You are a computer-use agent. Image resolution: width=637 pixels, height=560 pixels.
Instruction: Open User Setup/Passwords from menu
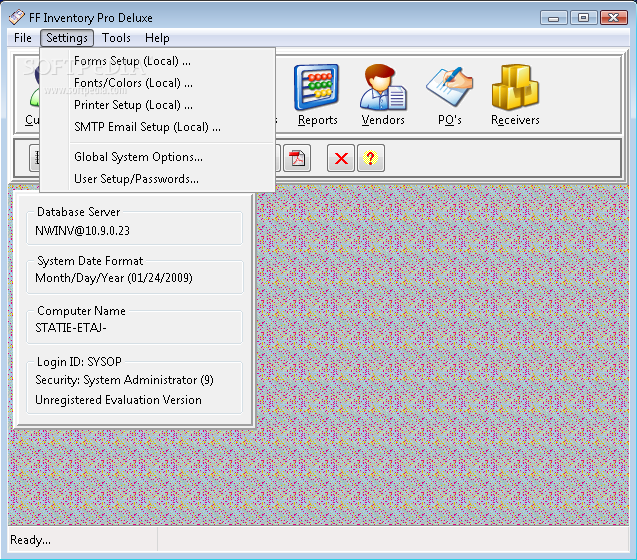tap(158, 179)
